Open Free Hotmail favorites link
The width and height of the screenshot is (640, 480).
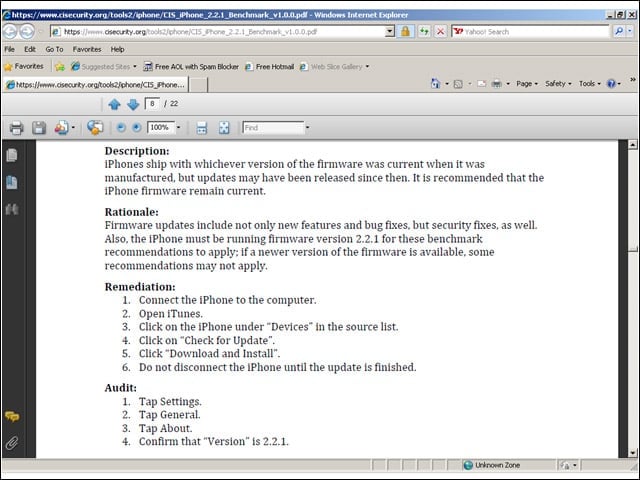269,67
